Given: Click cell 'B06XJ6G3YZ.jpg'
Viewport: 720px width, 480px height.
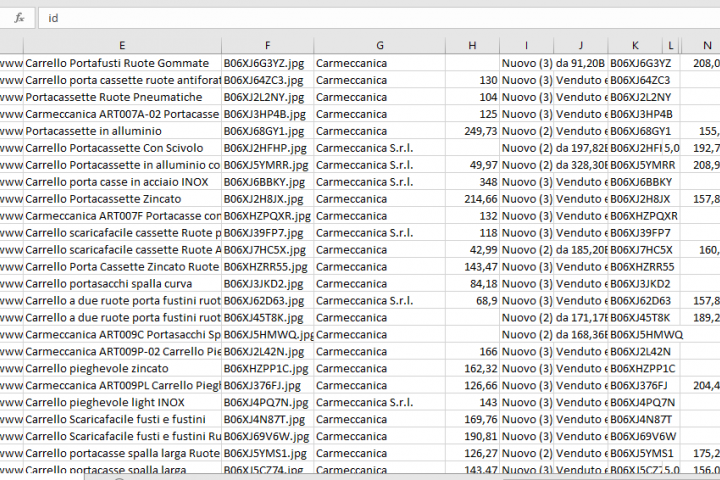Looking at the screenshot, I should pyautogui.click(x=268, y=63).
